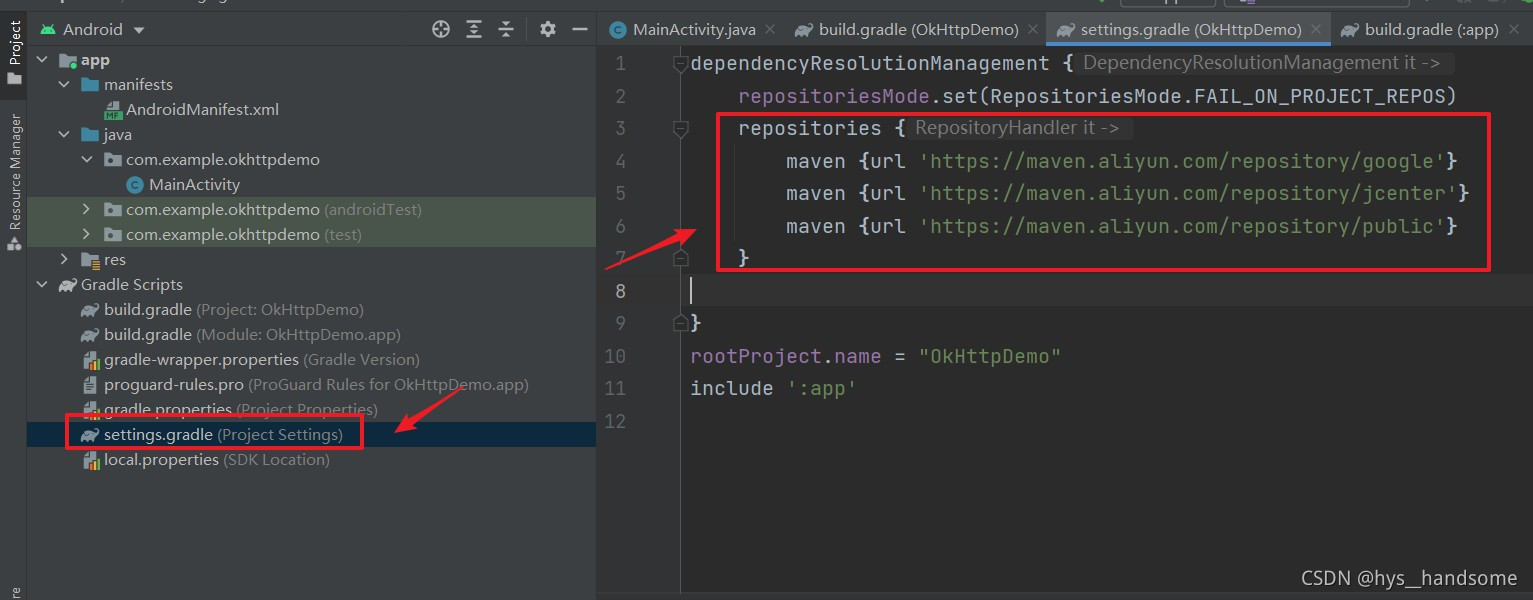The height and width of the screenshot is (600, 1533).
Task: Fold the repositories block at line 3
Action: [x=681, y=129]
